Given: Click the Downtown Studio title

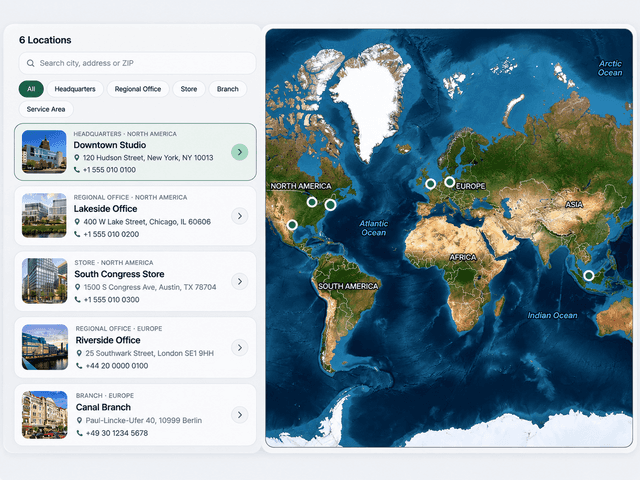Looking at the screenshot, I should [110, 145].
